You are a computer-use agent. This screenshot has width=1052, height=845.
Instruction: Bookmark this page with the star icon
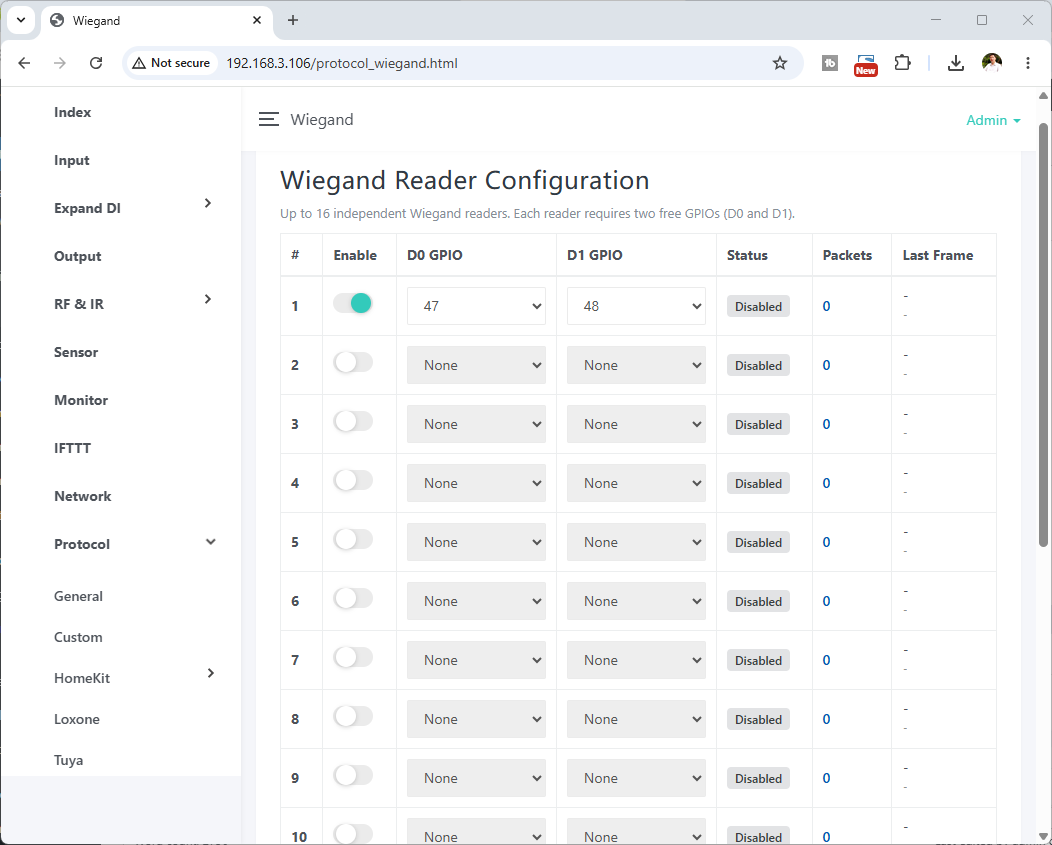(x=779, y=63)
